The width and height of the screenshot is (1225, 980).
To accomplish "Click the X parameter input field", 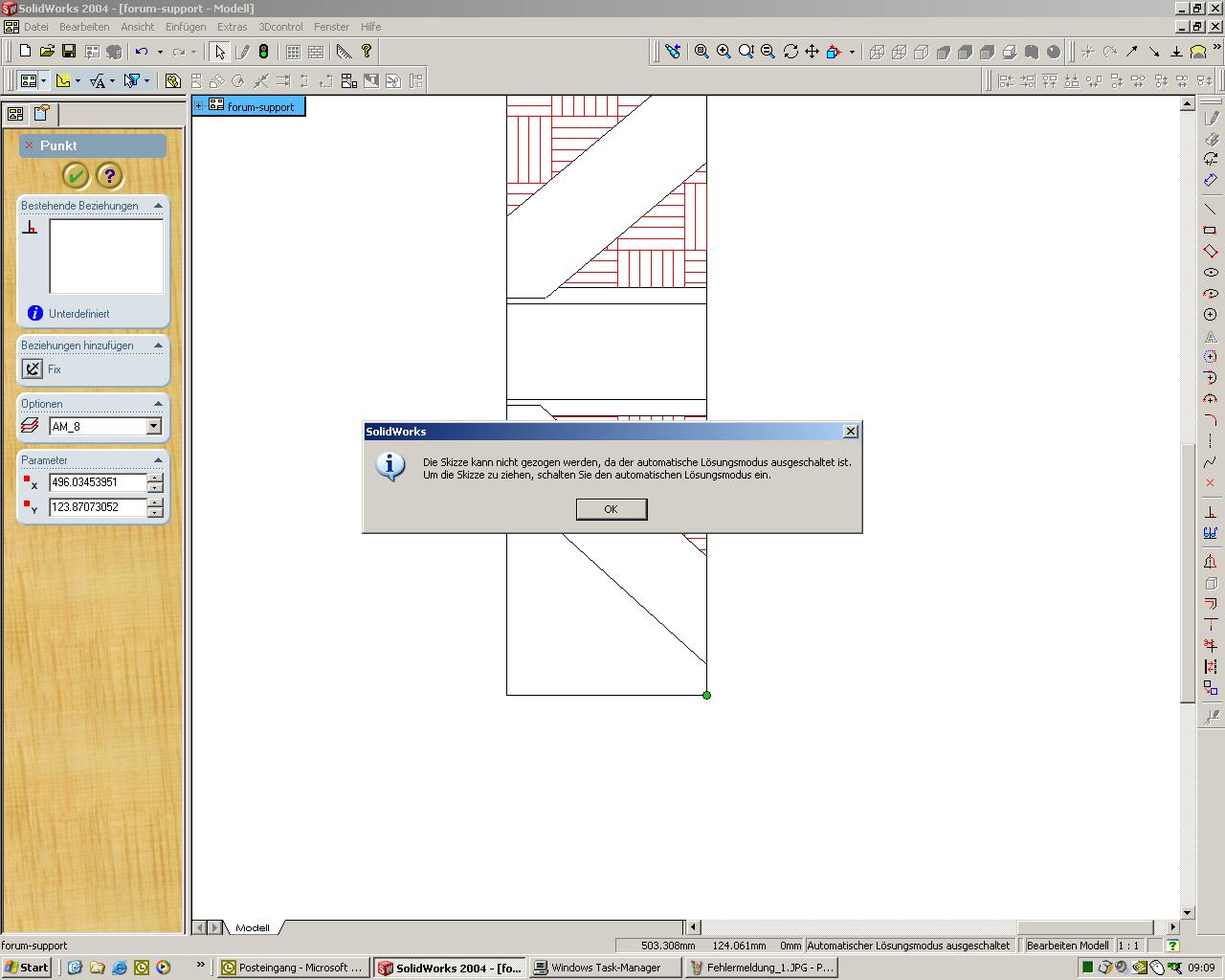I will point(98,482).
